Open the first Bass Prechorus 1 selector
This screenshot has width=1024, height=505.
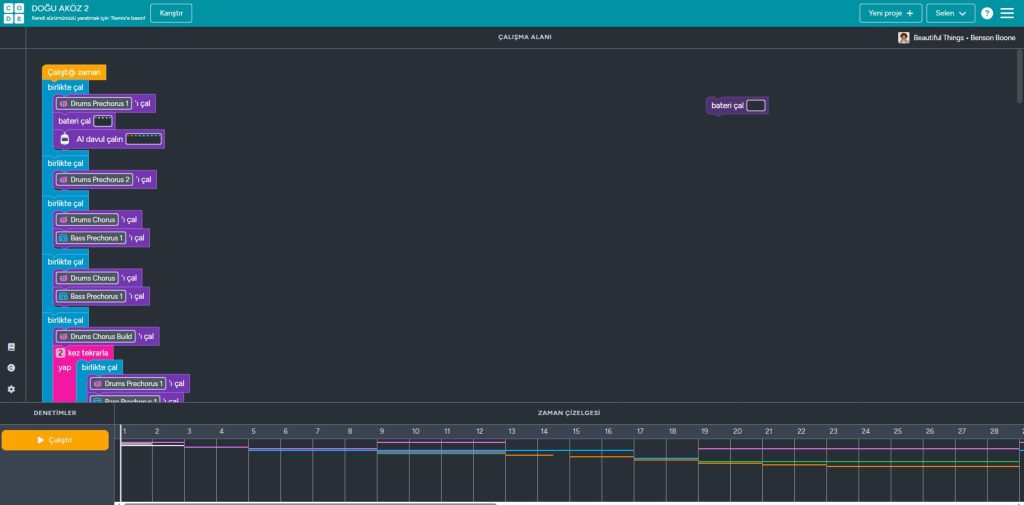(x=90, y=238)
